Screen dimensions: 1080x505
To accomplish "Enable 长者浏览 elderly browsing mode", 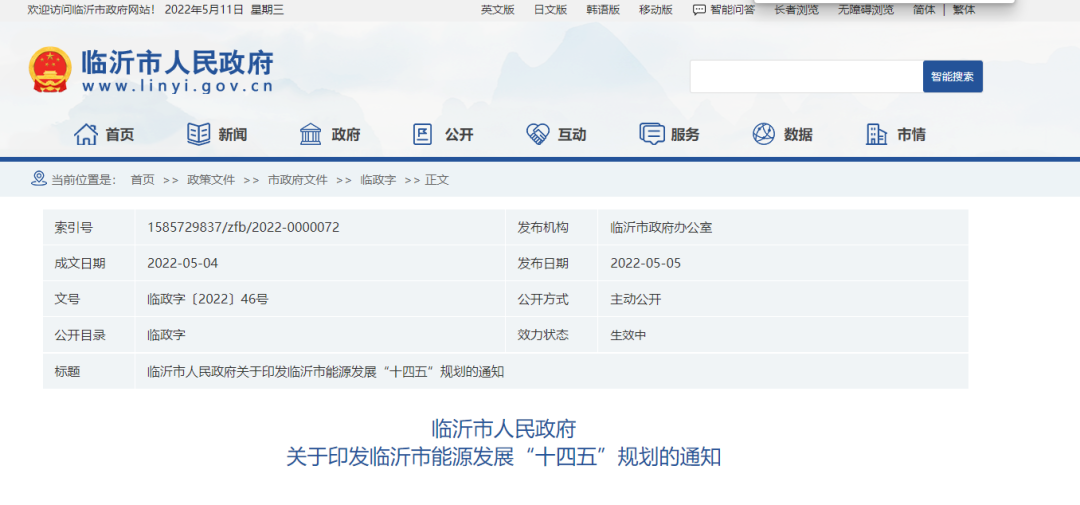I will (796, 10).
